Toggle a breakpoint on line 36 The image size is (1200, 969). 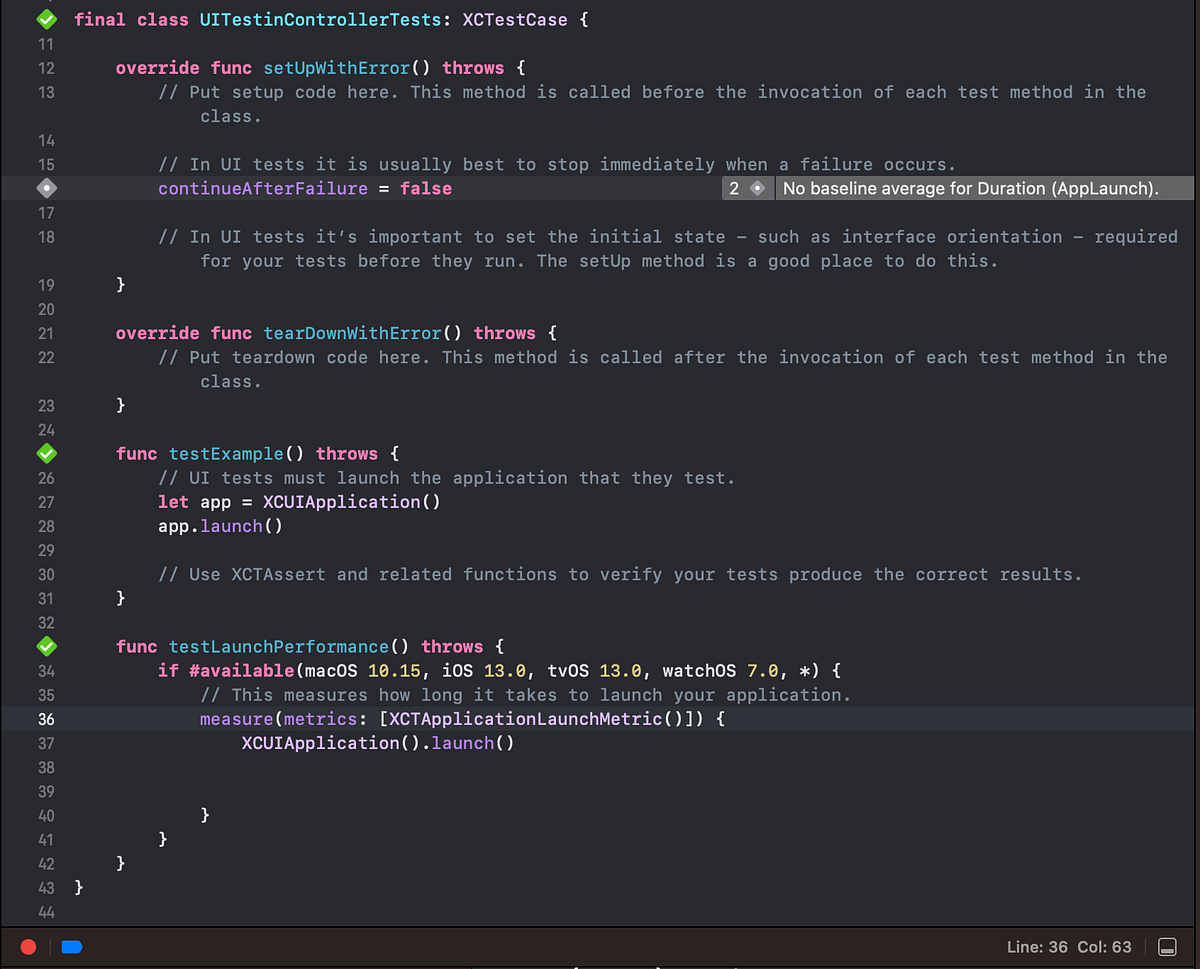pos(46,718)
